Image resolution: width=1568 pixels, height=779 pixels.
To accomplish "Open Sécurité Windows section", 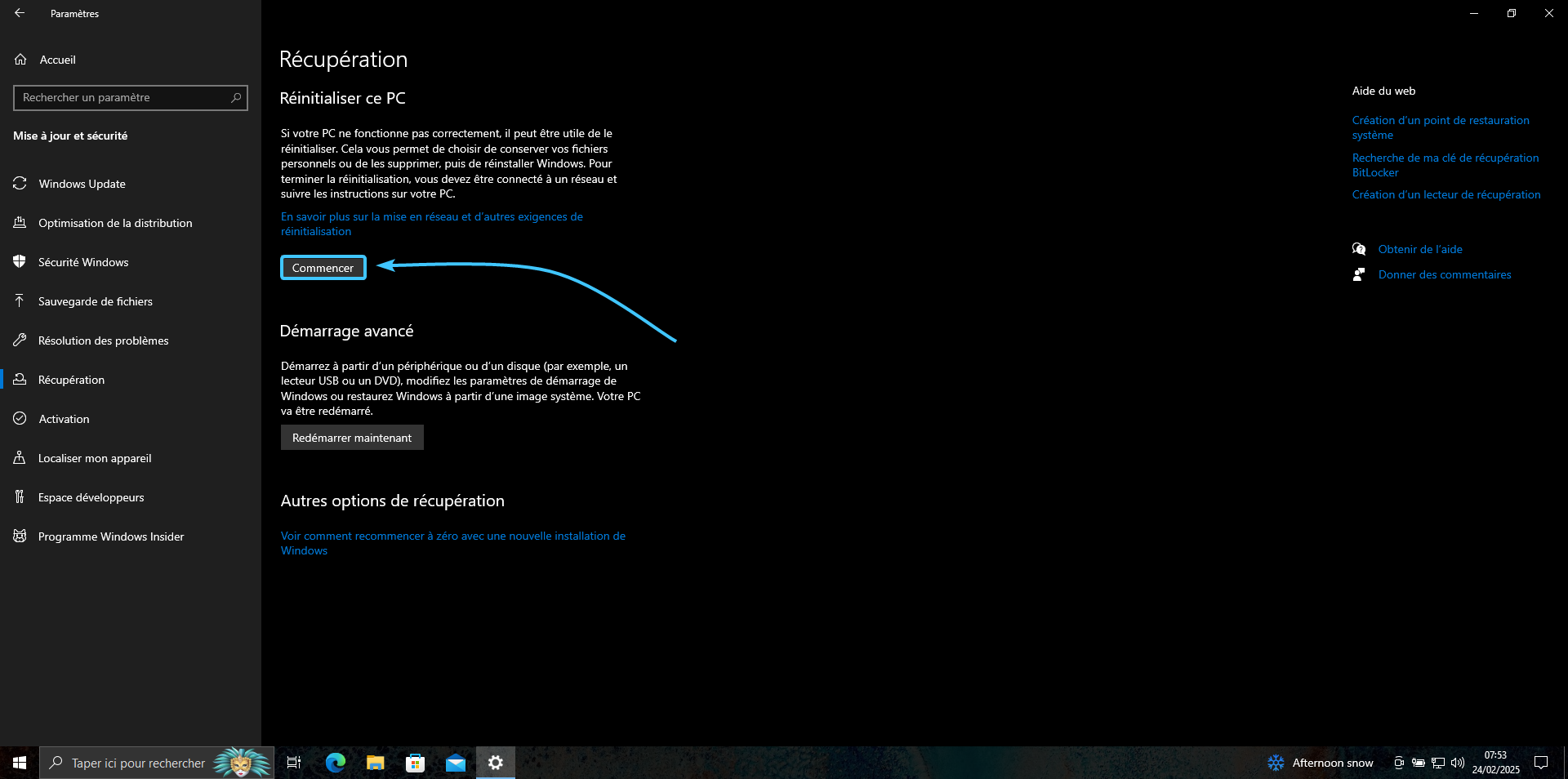I will tap(131, 262).
